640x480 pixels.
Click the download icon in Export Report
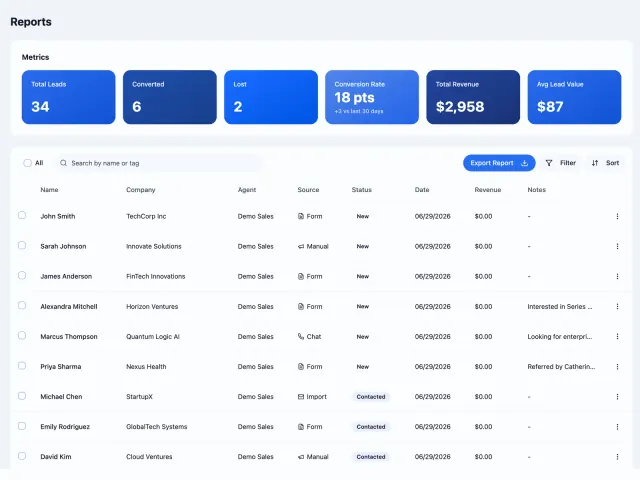click(x=524, y=163)
